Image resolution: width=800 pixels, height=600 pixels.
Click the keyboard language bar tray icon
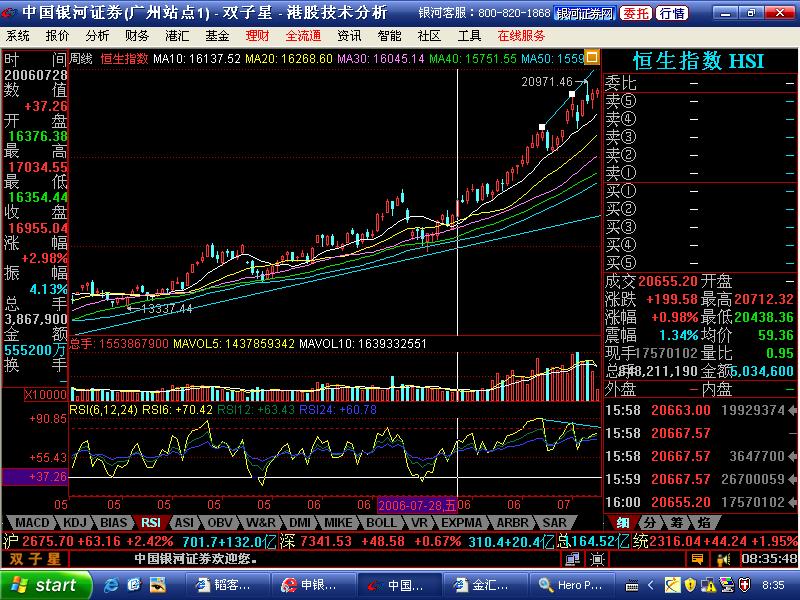[x=632, y=586]
